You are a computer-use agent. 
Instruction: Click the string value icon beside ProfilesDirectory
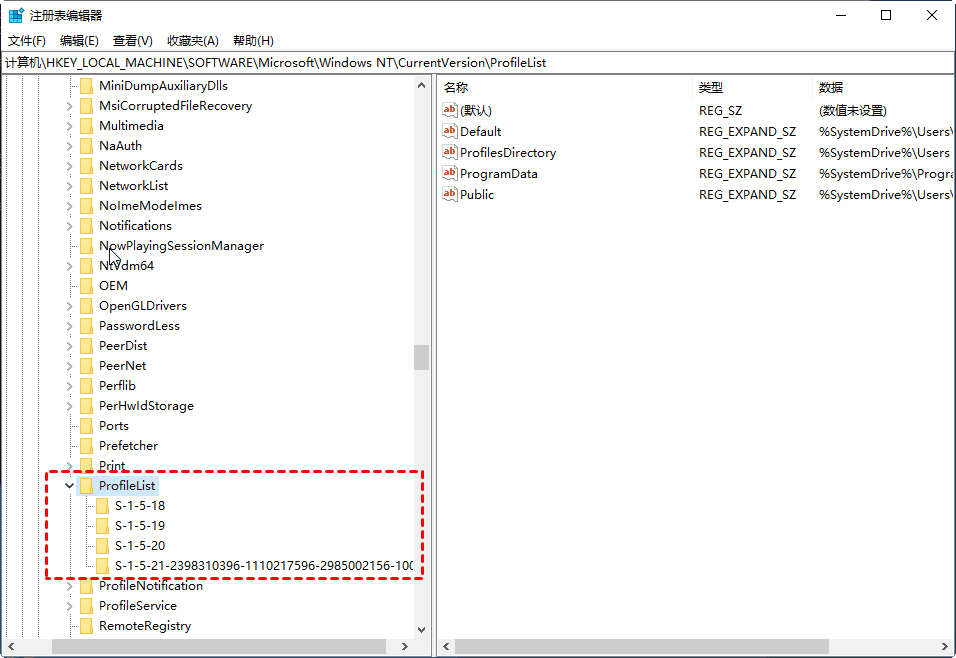coord(450,152)
